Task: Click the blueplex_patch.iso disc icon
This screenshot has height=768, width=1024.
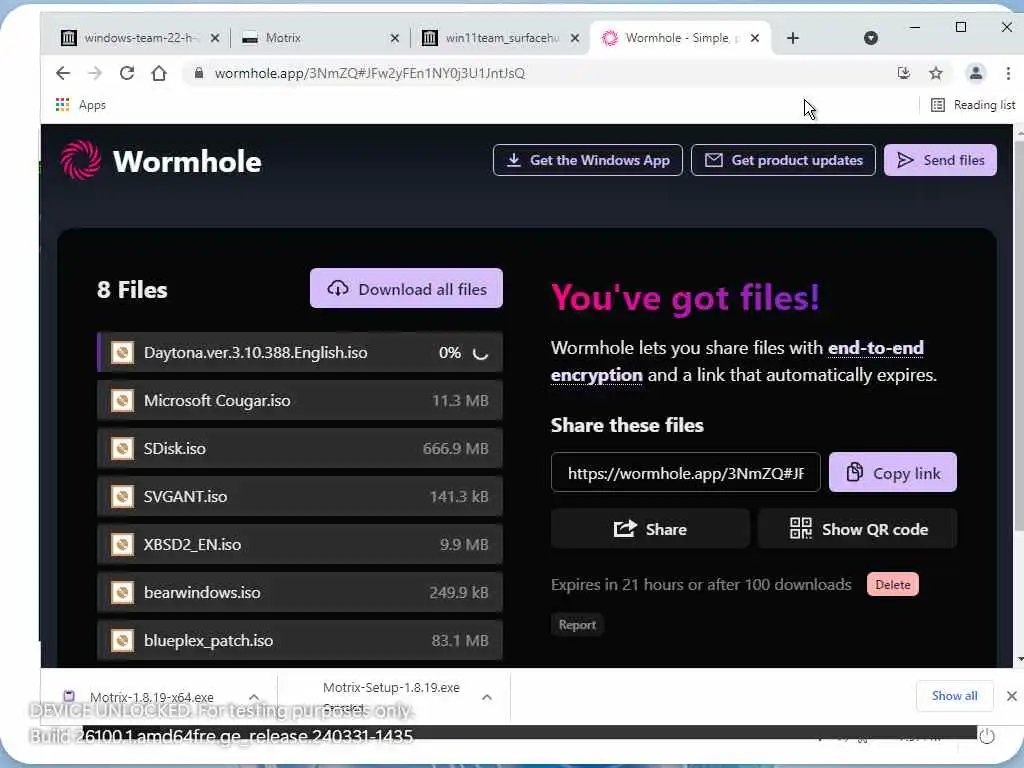Action: tap(122, 641)
